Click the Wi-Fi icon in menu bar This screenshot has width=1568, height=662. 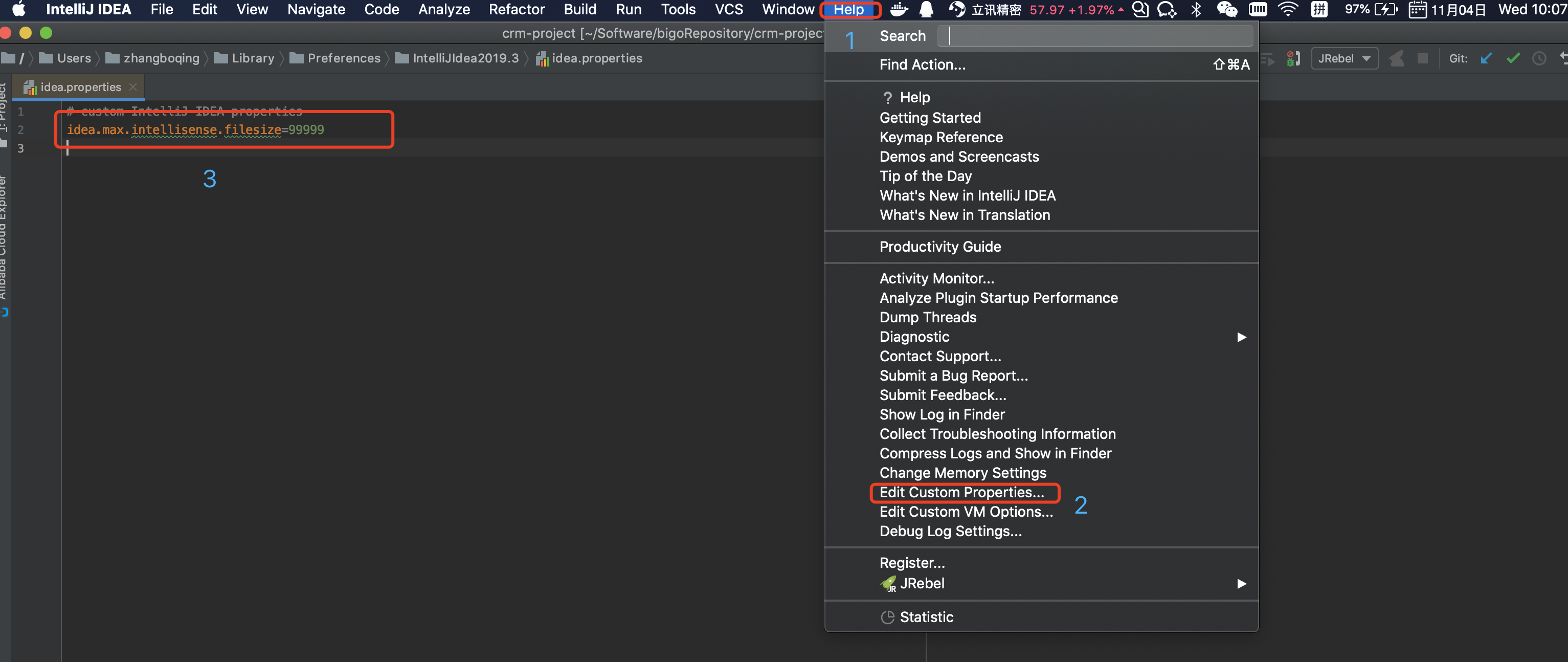pyautogui.click(x=1288, y=9)
